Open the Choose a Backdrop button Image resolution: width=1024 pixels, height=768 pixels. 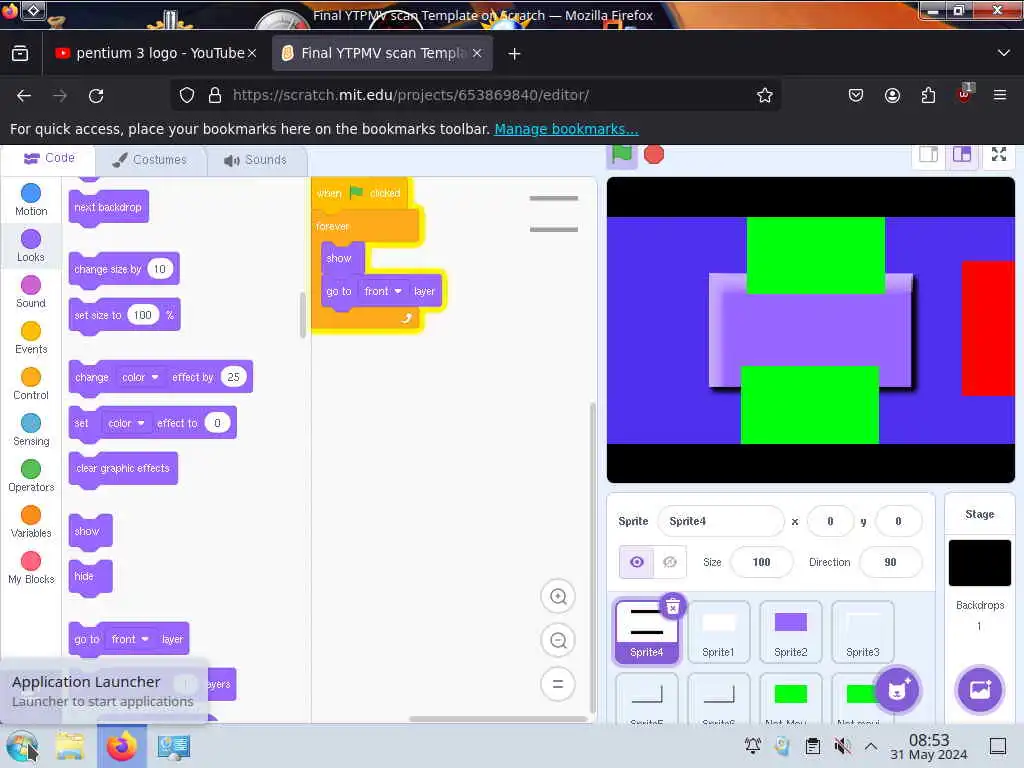pos(980,690)
